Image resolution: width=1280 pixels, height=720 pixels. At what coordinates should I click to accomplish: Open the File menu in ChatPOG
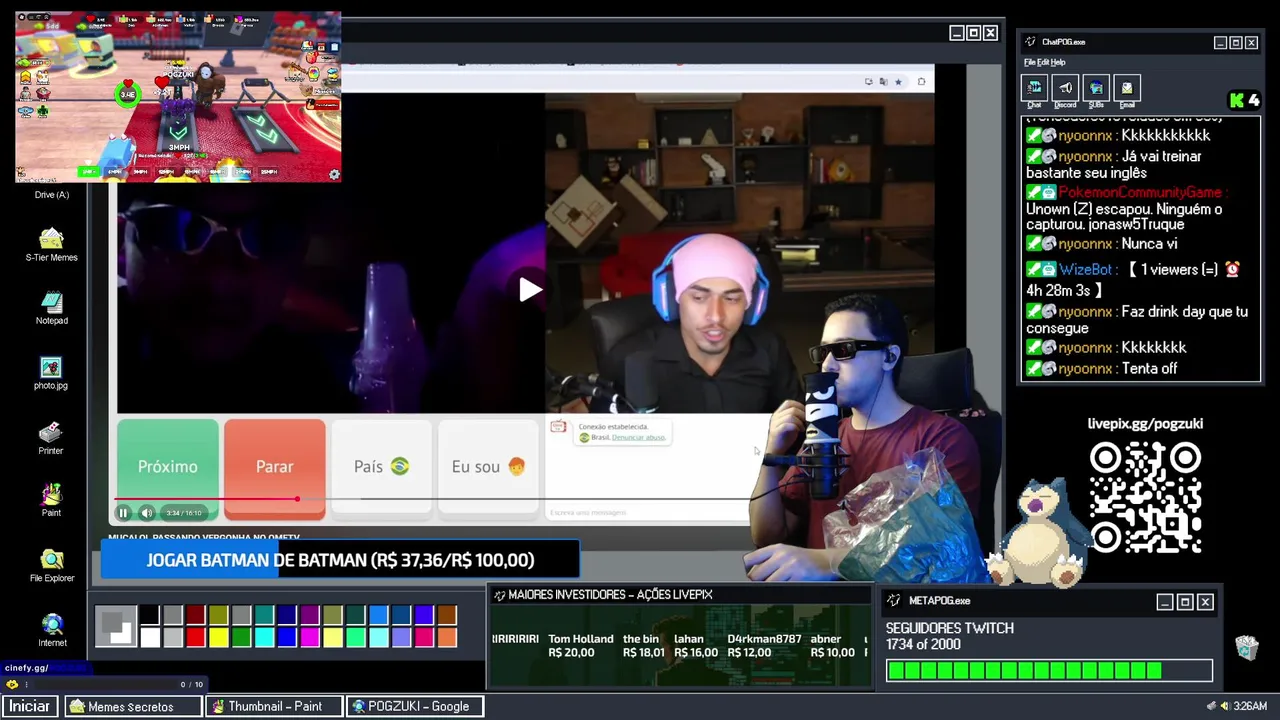pos(1029,62)
